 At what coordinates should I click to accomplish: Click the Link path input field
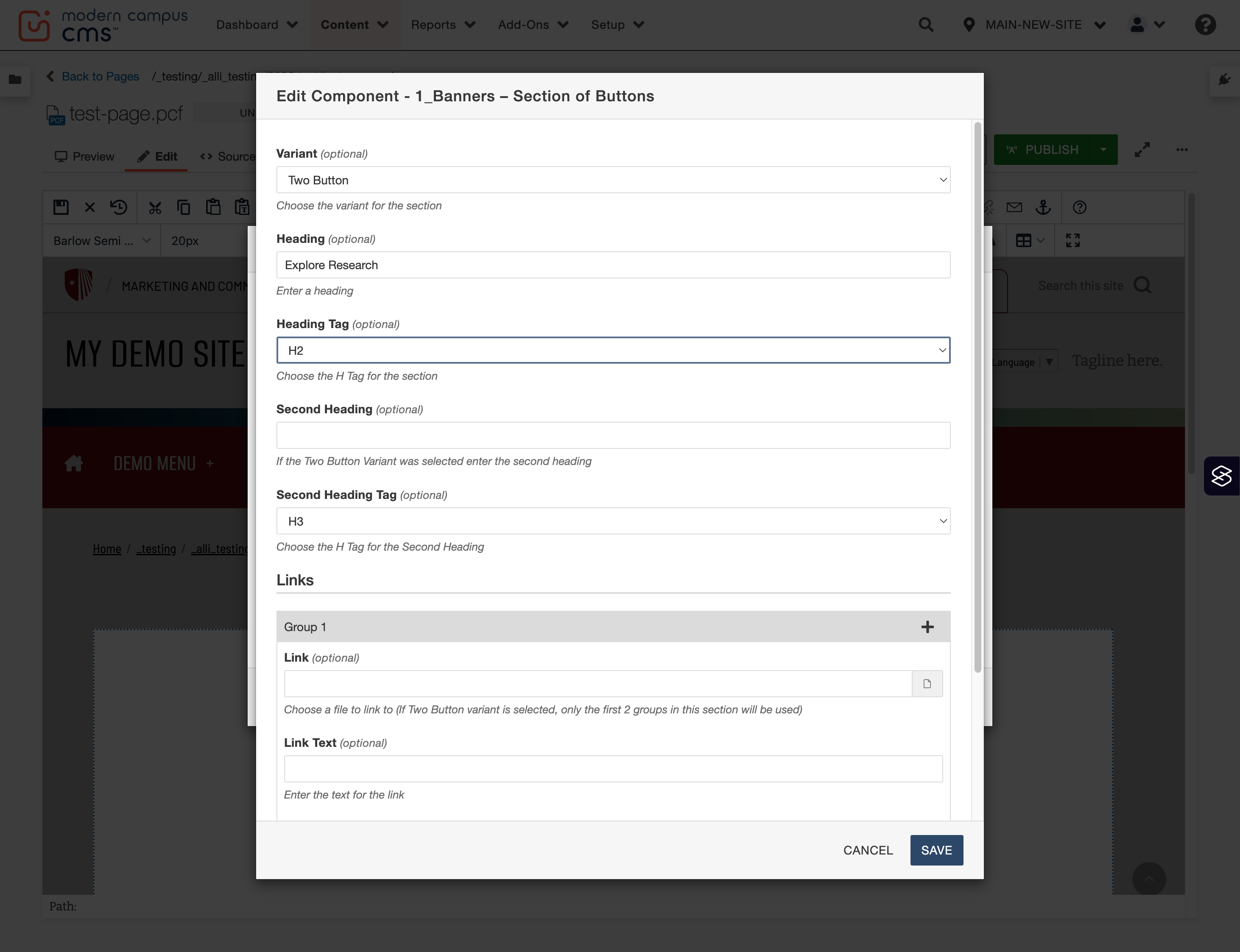point(598,684)
